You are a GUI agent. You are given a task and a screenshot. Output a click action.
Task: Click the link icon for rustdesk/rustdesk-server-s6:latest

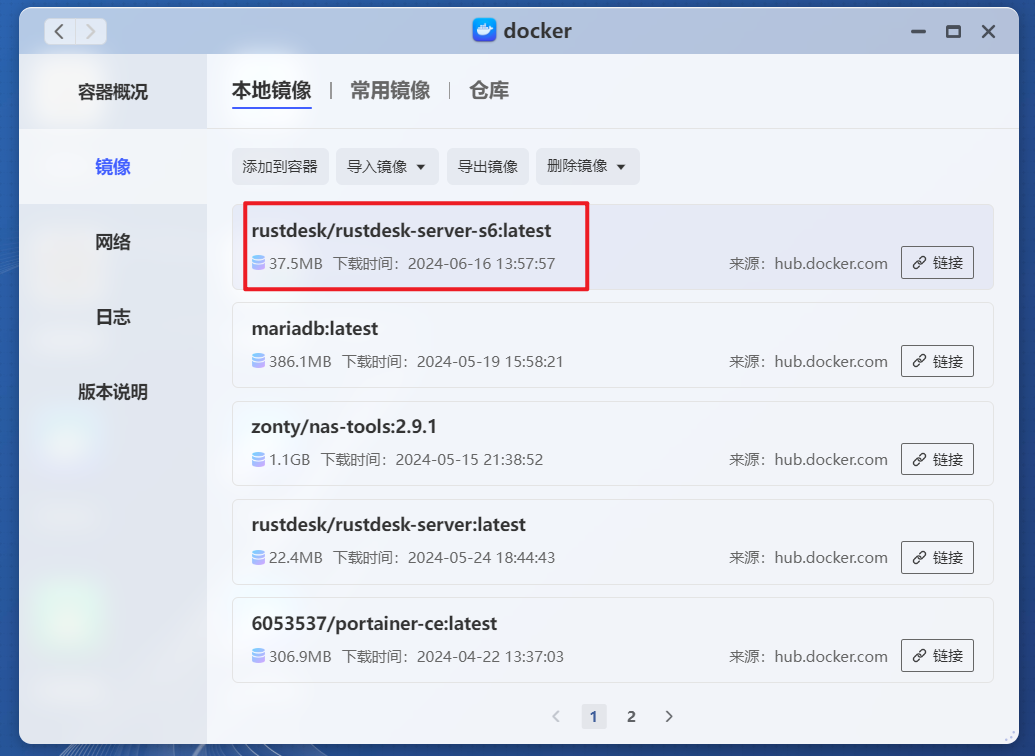pos(937,262)
